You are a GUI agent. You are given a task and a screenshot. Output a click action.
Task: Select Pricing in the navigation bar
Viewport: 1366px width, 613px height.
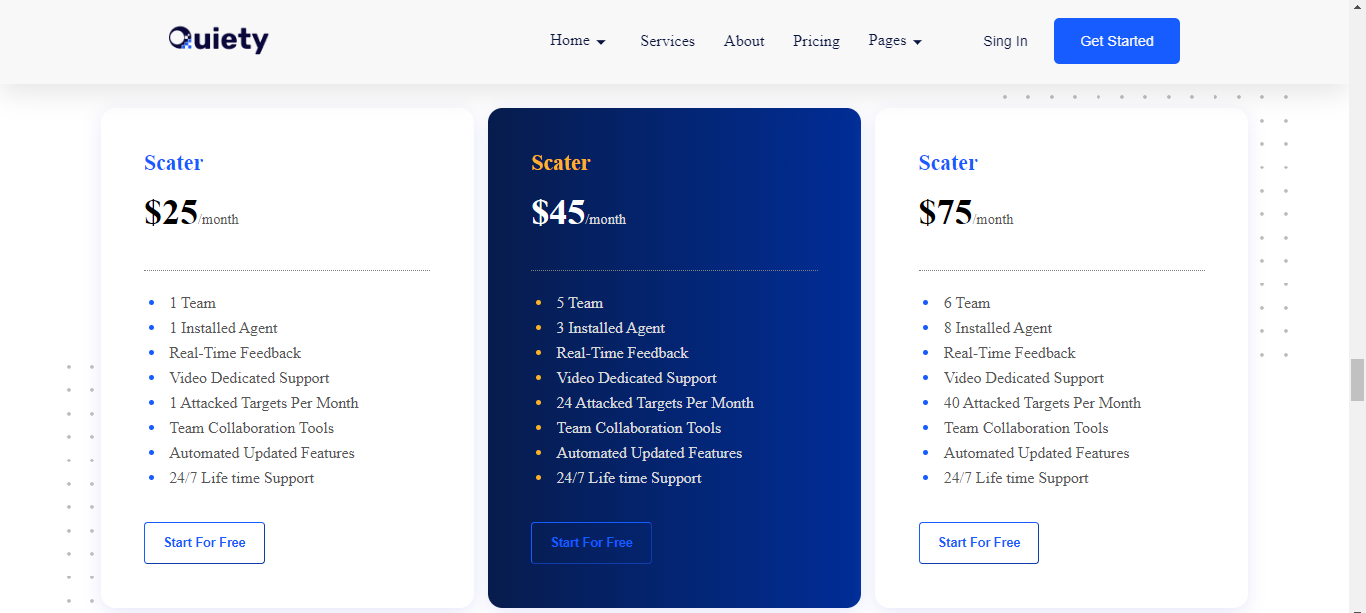pyautogui.click(x=816, y=41)
